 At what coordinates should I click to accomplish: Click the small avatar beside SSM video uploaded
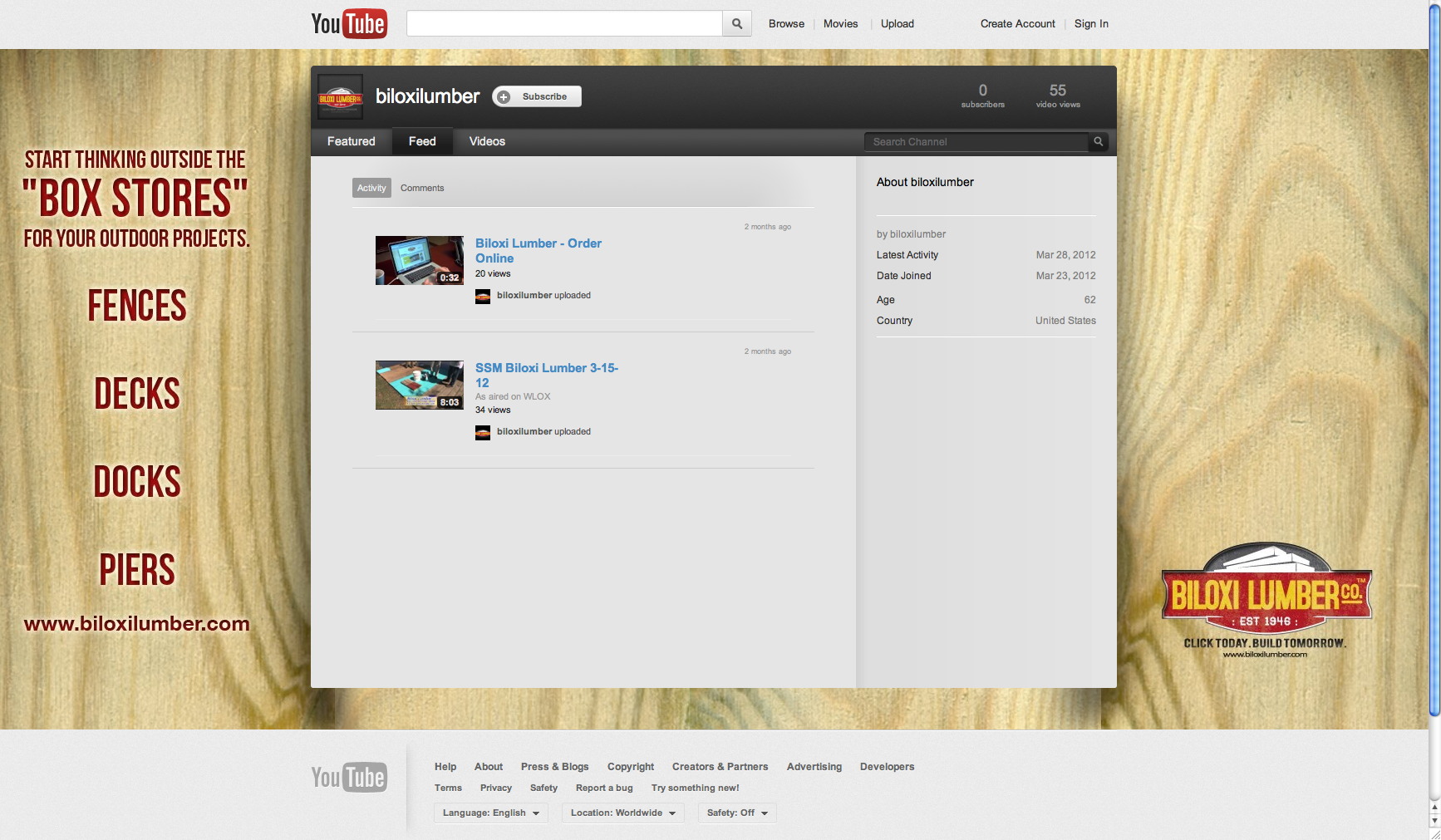[x=483, y=433]
